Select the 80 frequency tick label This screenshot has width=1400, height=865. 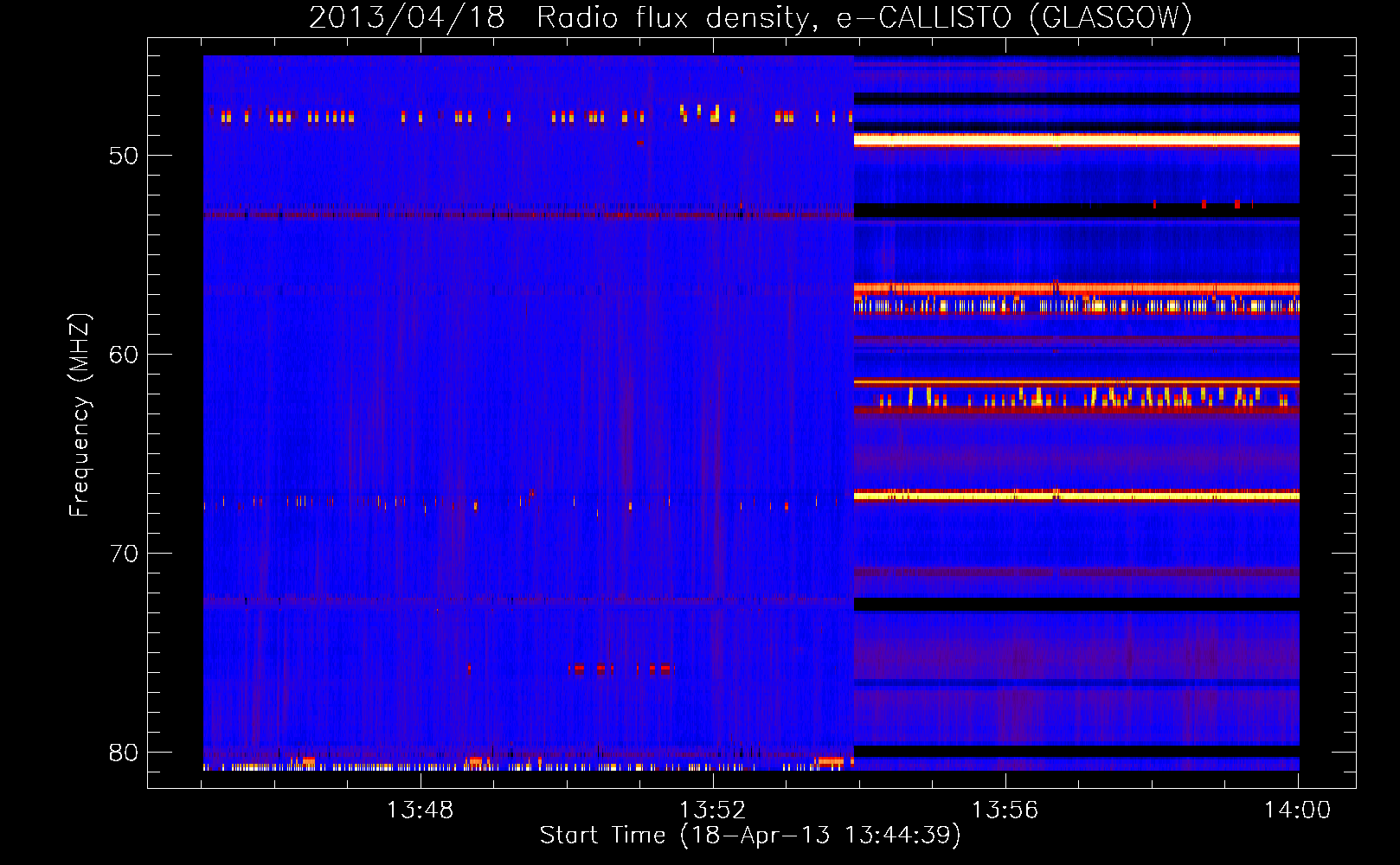coord(124,753)
